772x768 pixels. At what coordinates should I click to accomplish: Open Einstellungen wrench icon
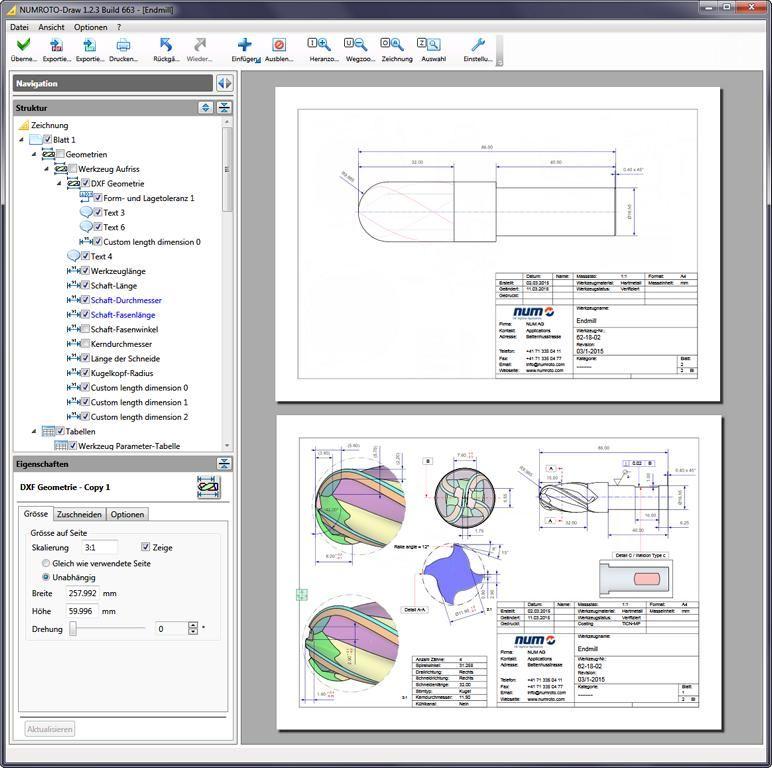point(478,45)
